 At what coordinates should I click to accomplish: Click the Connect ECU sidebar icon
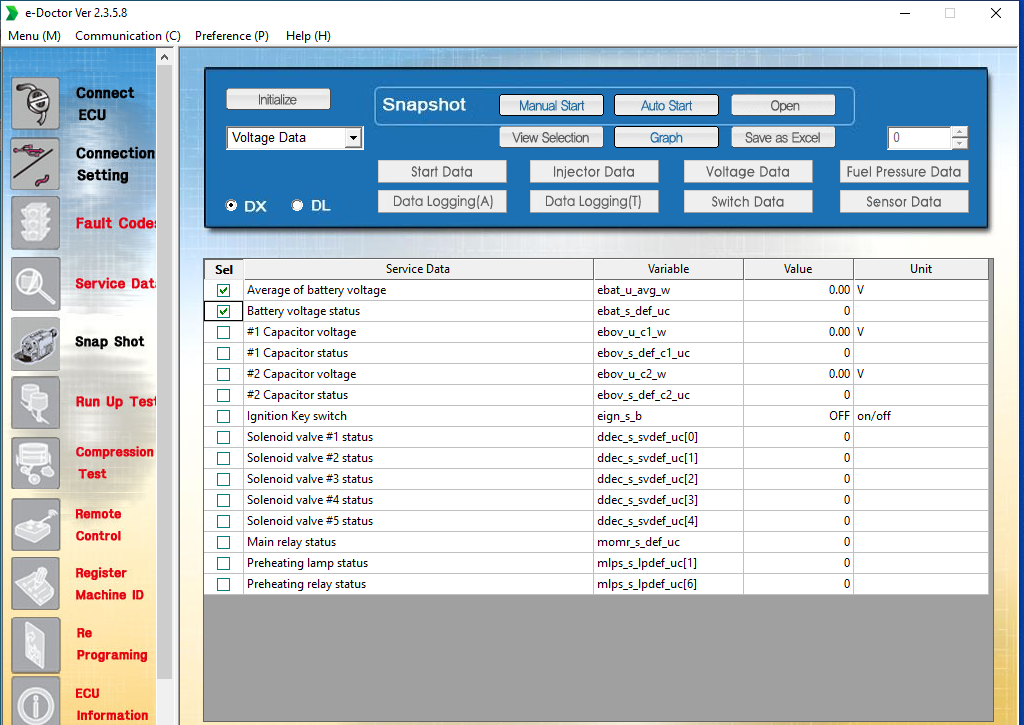35,103
